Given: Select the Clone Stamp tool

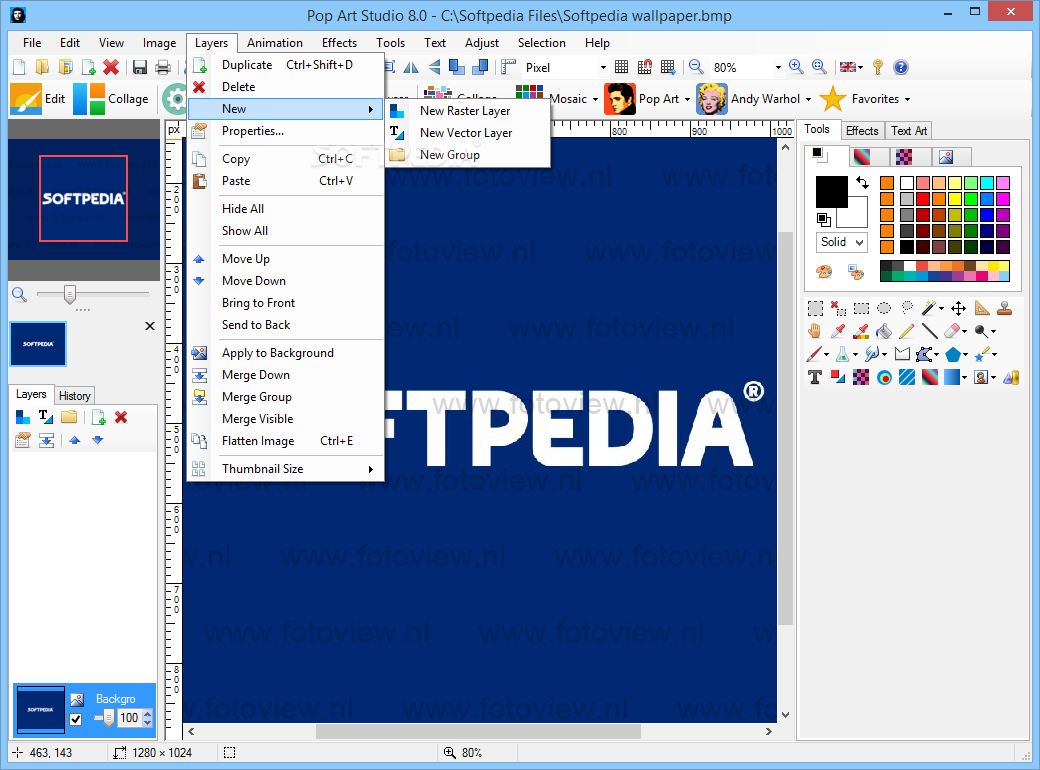Looking at the screenshot, I should tap(1005, 308).
